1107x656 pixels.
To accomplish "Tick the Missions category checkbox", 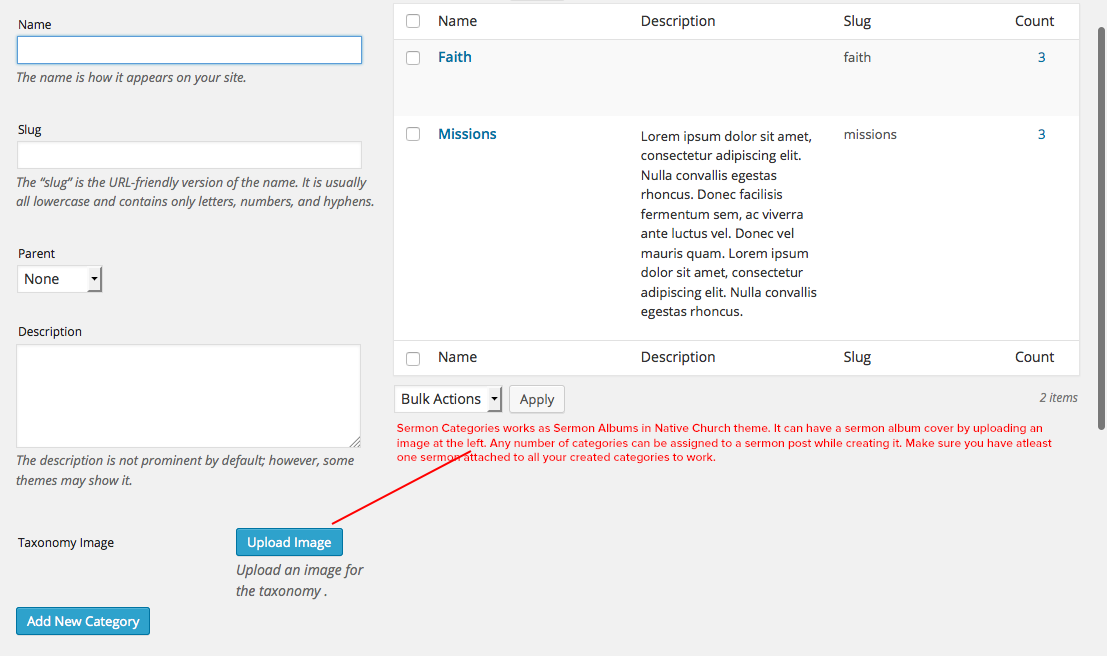I will [413, 135].
